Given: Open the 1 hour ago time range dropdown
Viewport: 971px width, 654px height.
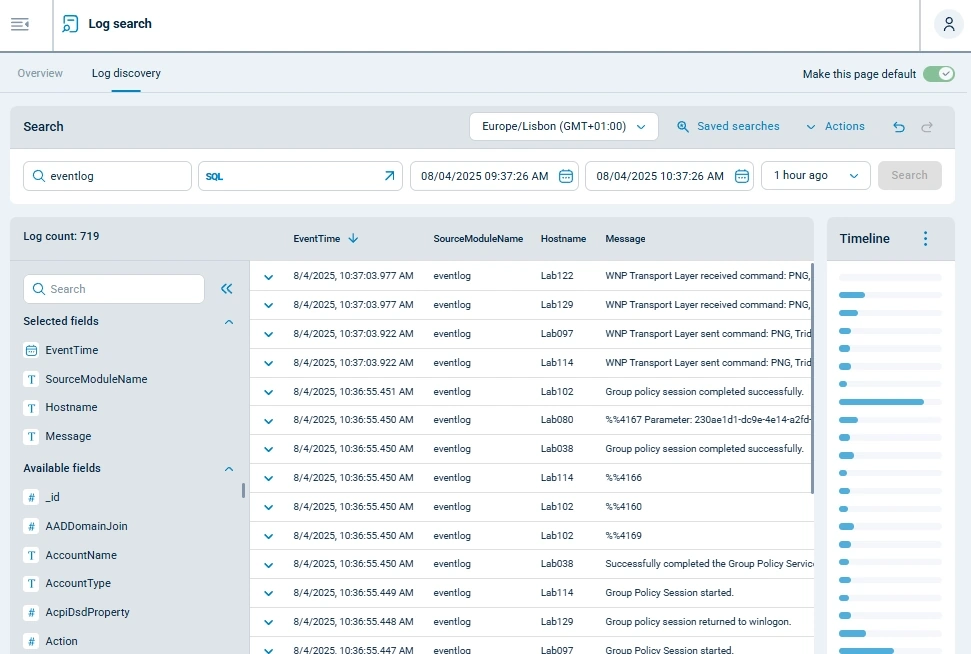Looking at the screenshot, I should 815,175.
